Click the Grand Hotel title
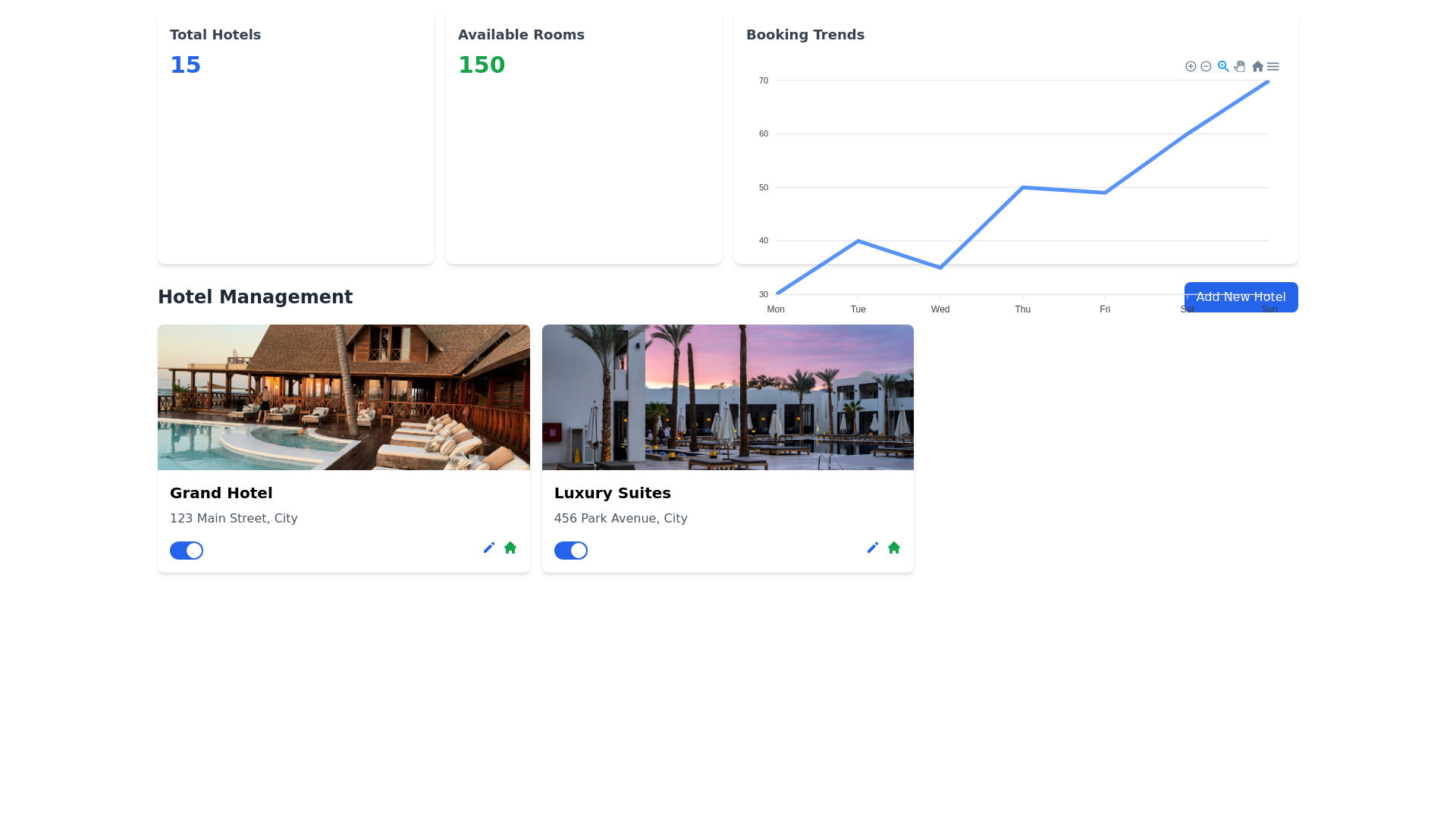The width and height of the screenshot is (1456, 819). [x=221, y=493]
